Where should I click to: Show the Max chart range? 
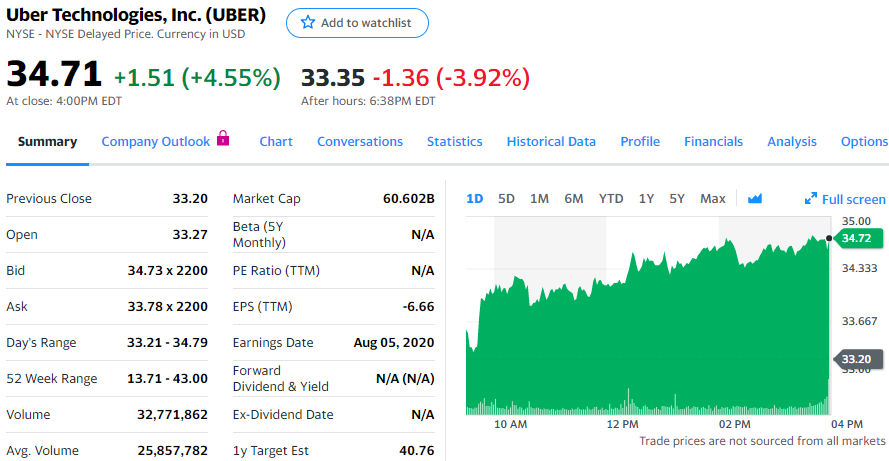click(713, 198)
